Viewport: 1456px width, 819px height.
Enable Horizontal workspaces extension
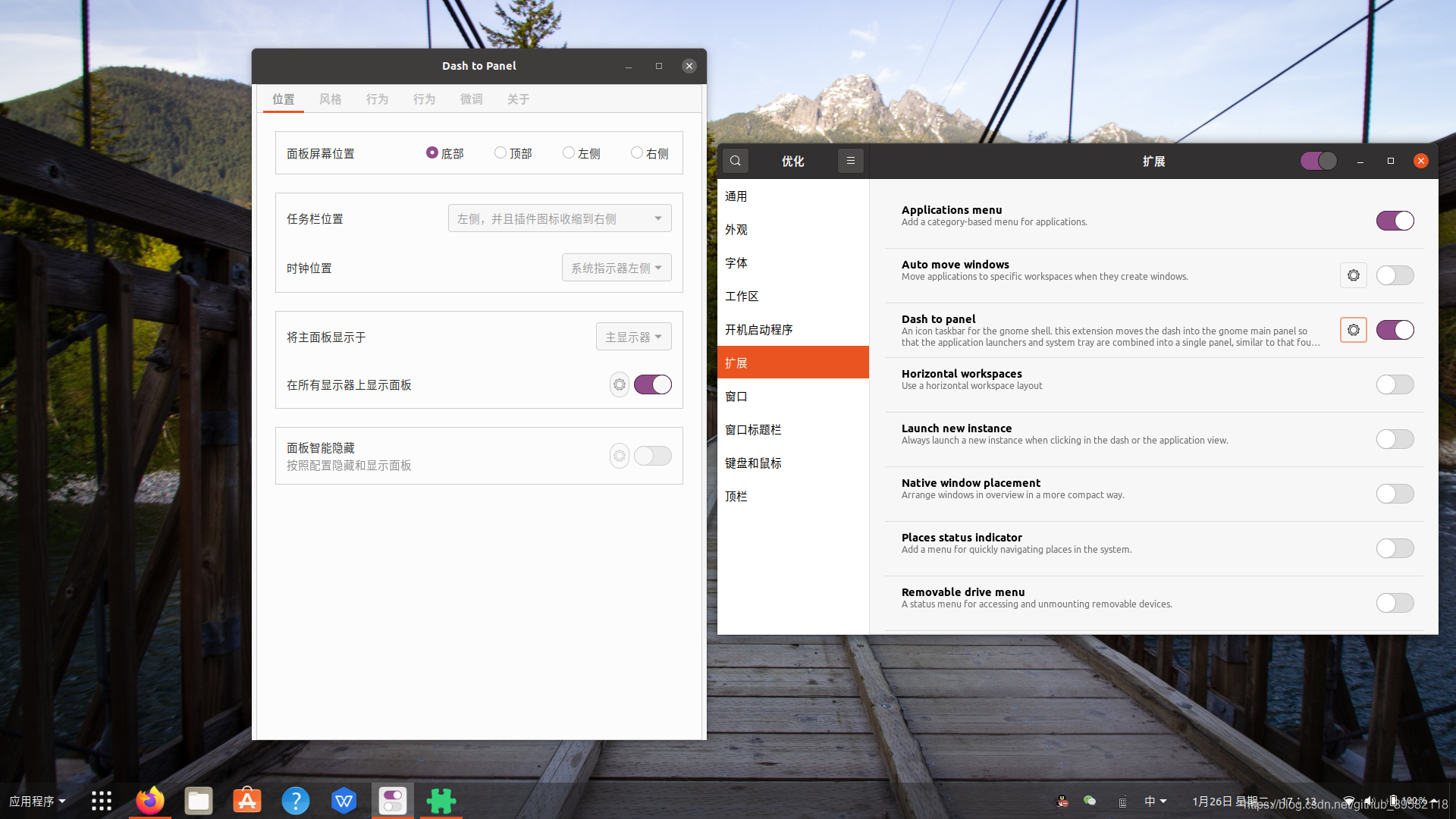[1395, 384]
